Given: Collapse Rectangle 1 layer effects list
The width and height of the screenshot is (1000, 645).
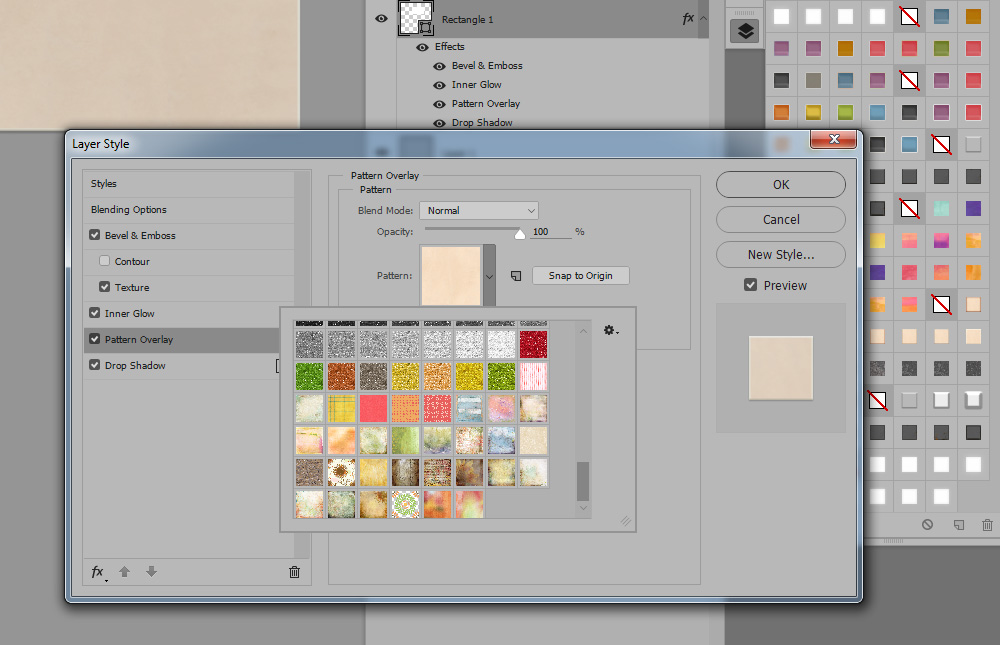Looking at the screenshot, I should [703, 19].
